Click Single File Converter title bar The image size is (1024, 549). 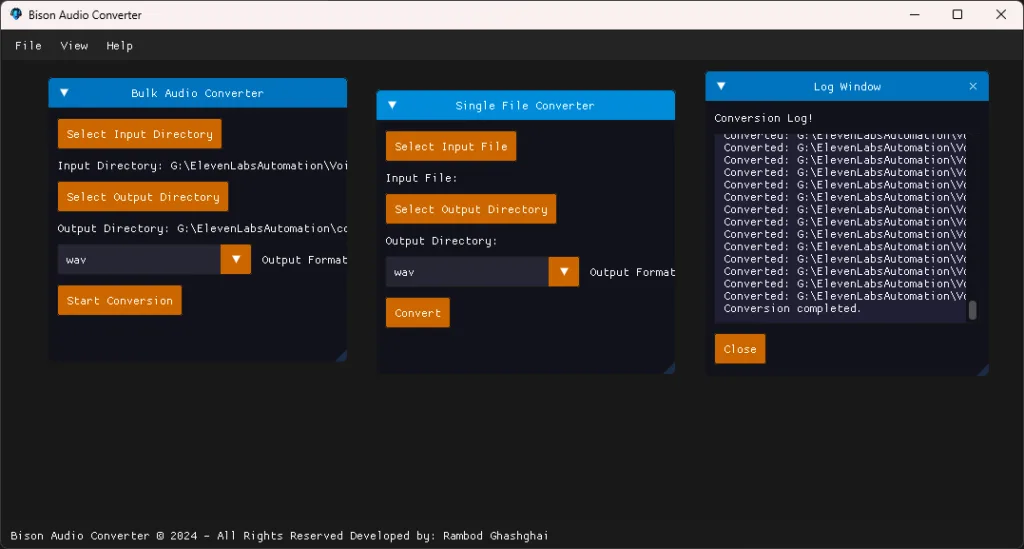(x=525, y=105)
